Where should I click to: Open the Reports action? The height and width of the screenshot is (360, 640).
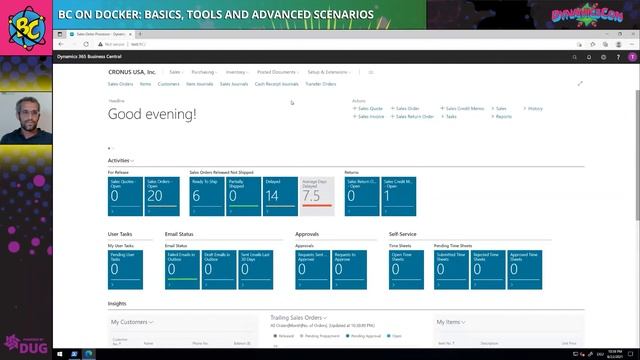coord(502,117)
